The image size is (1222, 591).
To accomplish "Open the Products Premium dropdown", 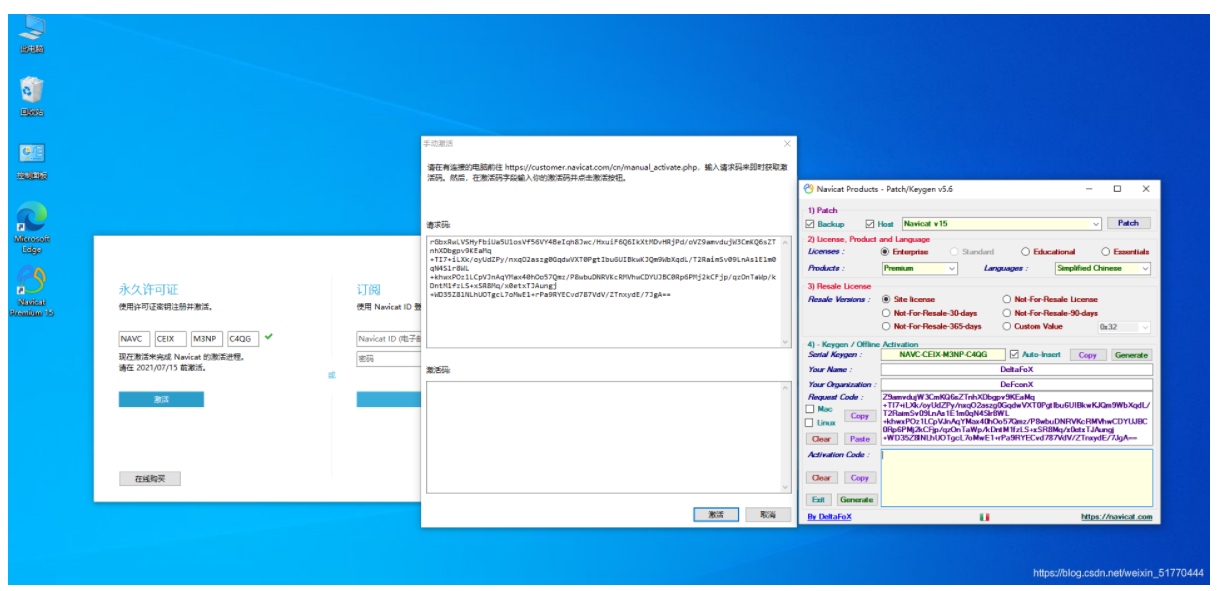I will (x=919, y=268).
